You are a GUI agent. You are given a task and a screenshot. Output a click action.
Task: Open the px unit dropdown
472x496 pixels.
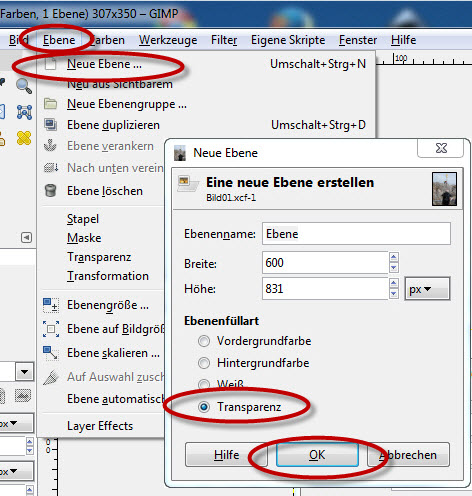[427, 289]
